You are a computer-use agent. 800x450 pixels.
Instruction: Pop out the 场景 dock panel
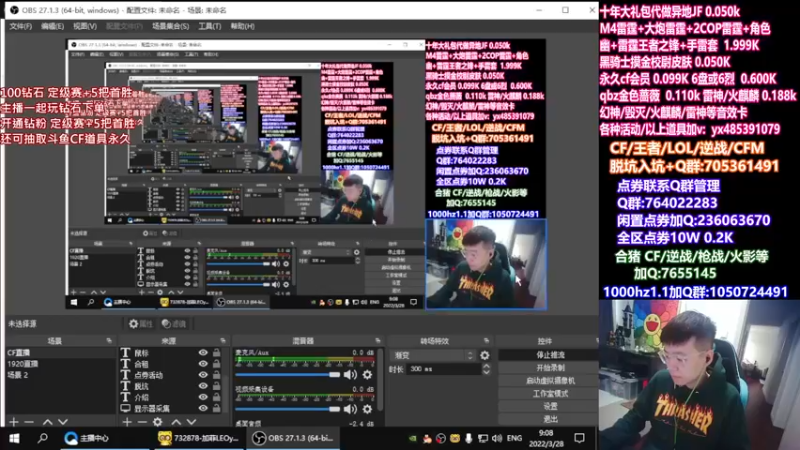(x=109, y=340)
